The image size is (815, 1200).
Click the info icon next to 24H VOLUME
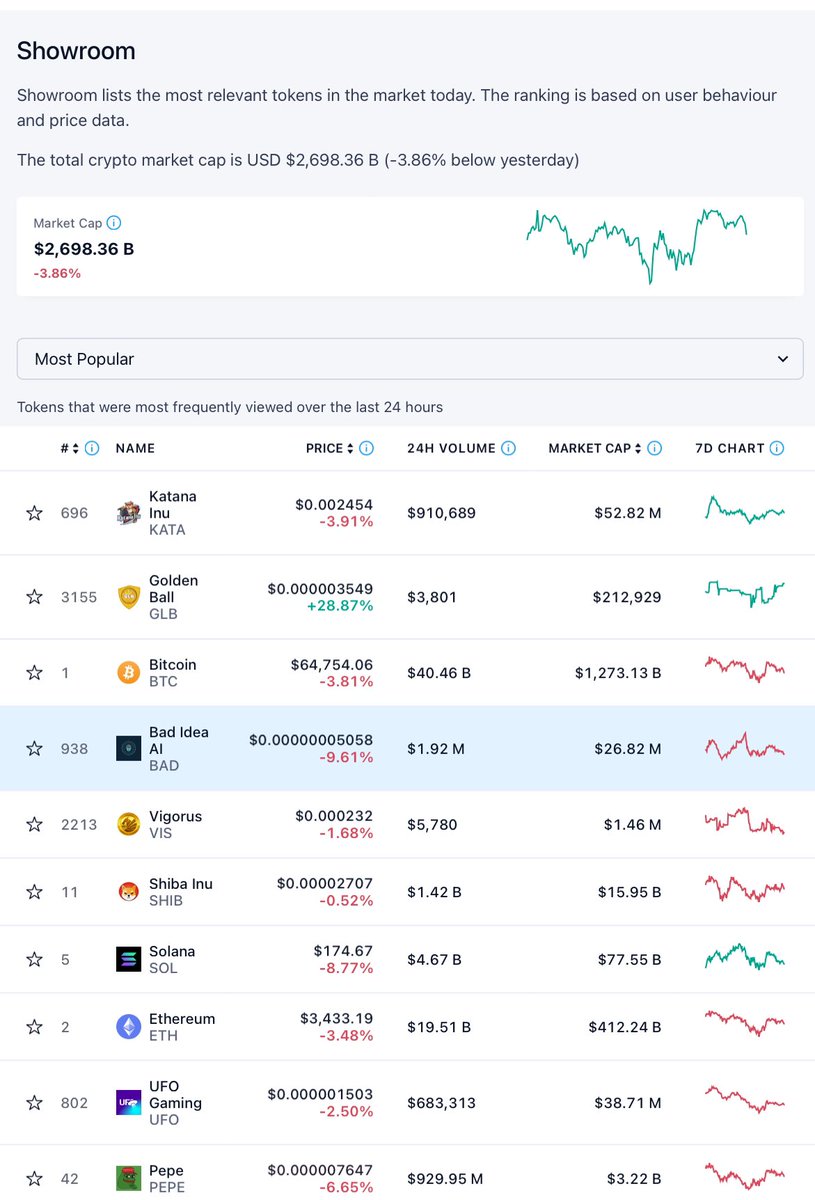[508, 448]
